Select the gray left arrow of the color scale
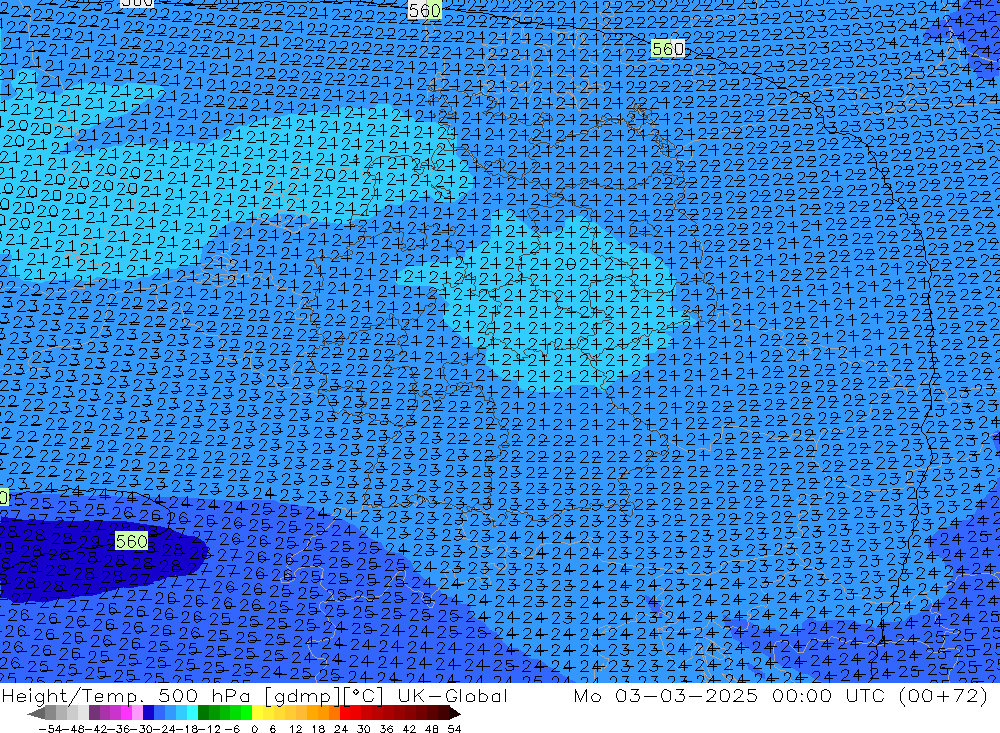This screenshot has height=733, width=1000. point(36,714)
